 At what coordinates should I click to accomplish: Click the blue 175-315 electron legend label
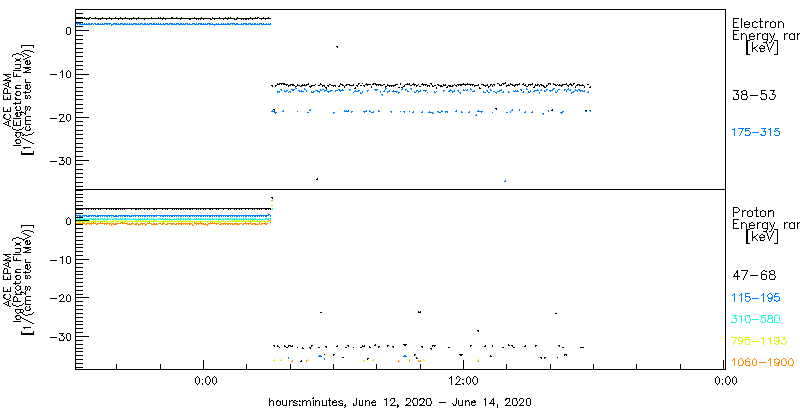[756, 133]
